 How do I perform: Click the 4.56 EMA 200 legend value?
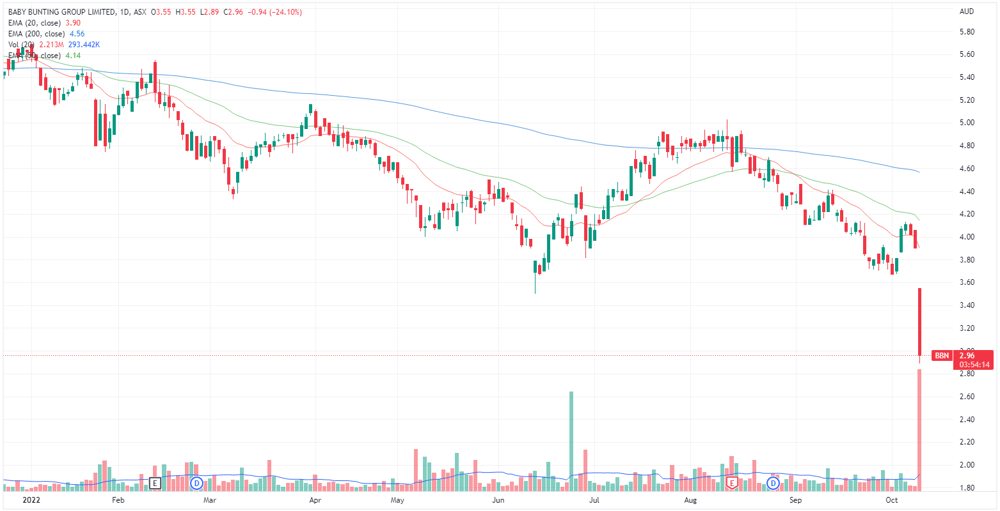75,34
